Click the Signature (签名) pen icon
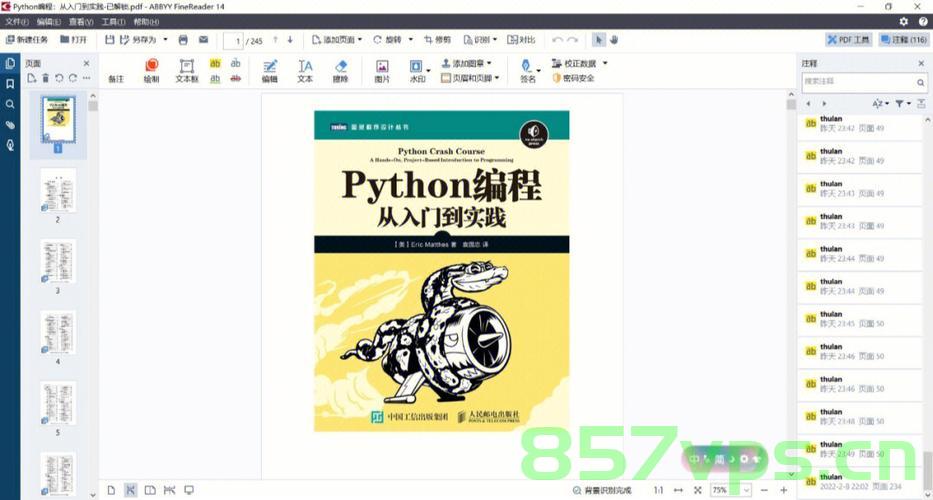The height and width of the screenshot is (500, 933). click(x=527, y=65)
